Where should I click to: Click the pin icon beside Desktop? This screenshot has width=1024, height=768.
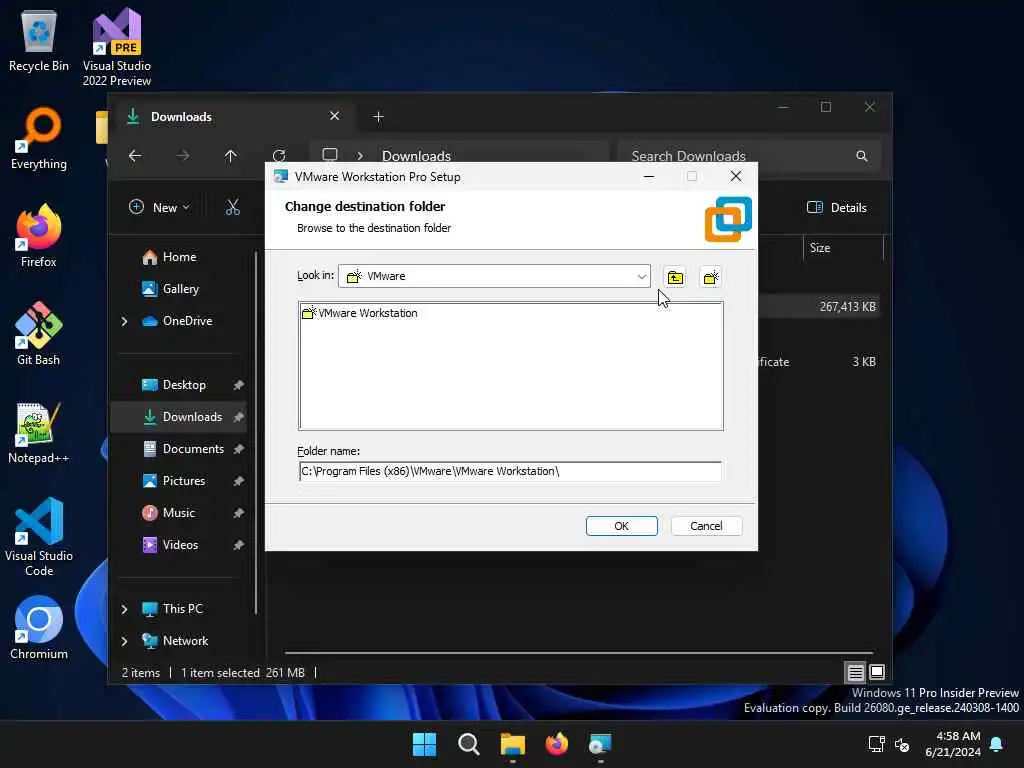tap(238, 385)
